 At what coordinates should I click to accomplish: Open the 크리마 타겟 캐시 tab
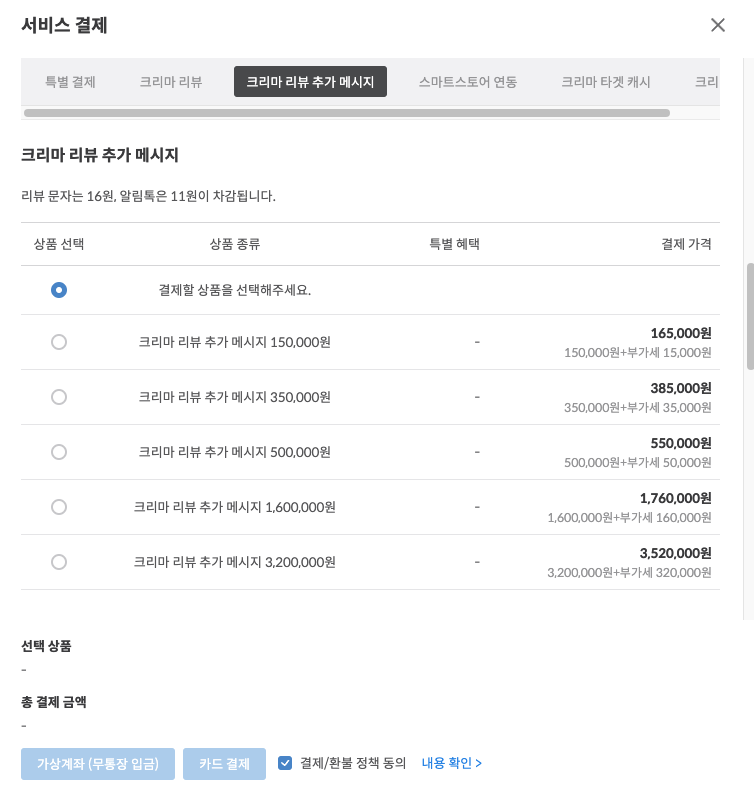tap(606, 82)
